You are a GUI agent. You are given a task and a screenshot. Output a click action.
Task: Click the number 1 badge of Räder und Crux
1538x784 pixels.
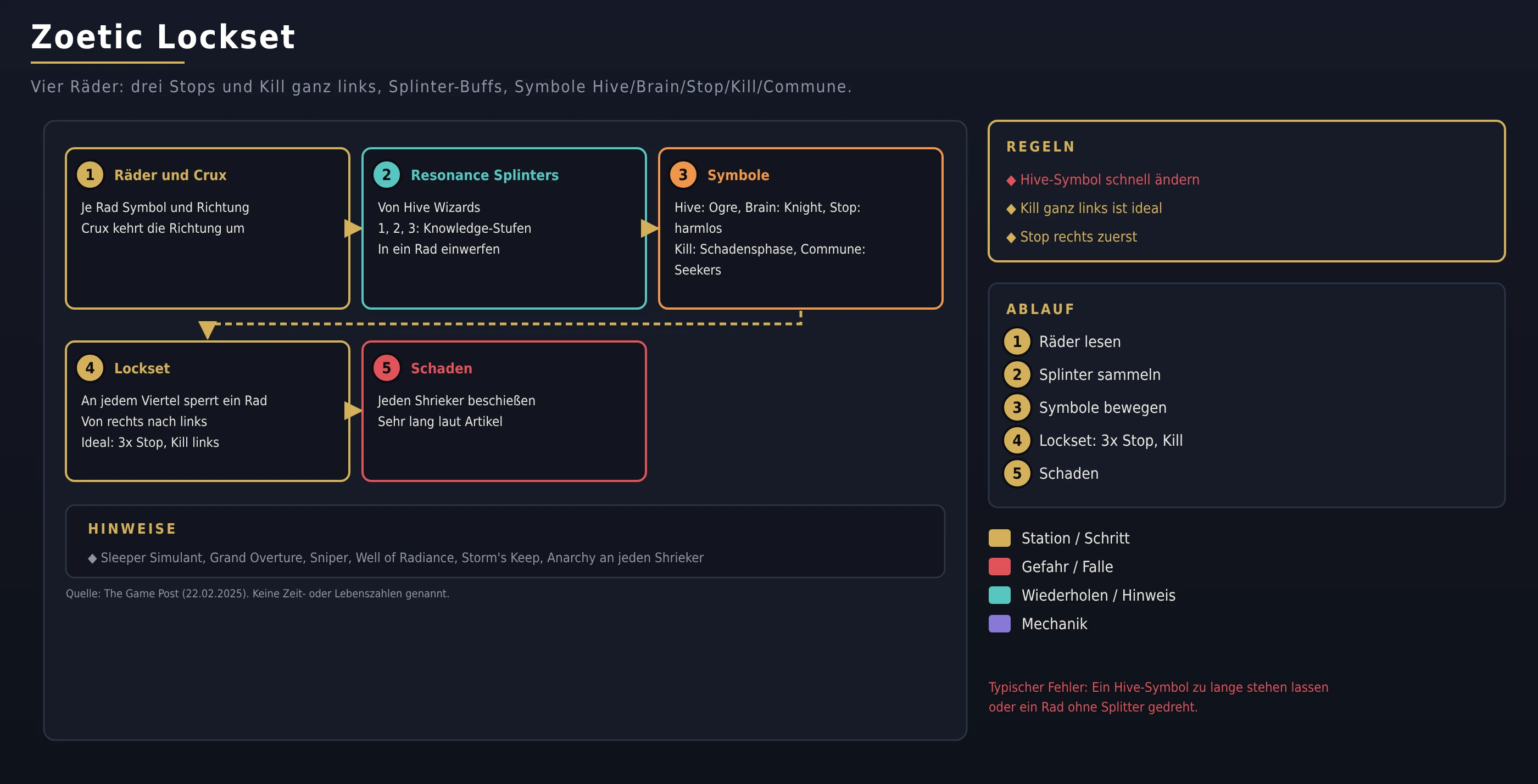pyautogui.click(x=90, y=175)
